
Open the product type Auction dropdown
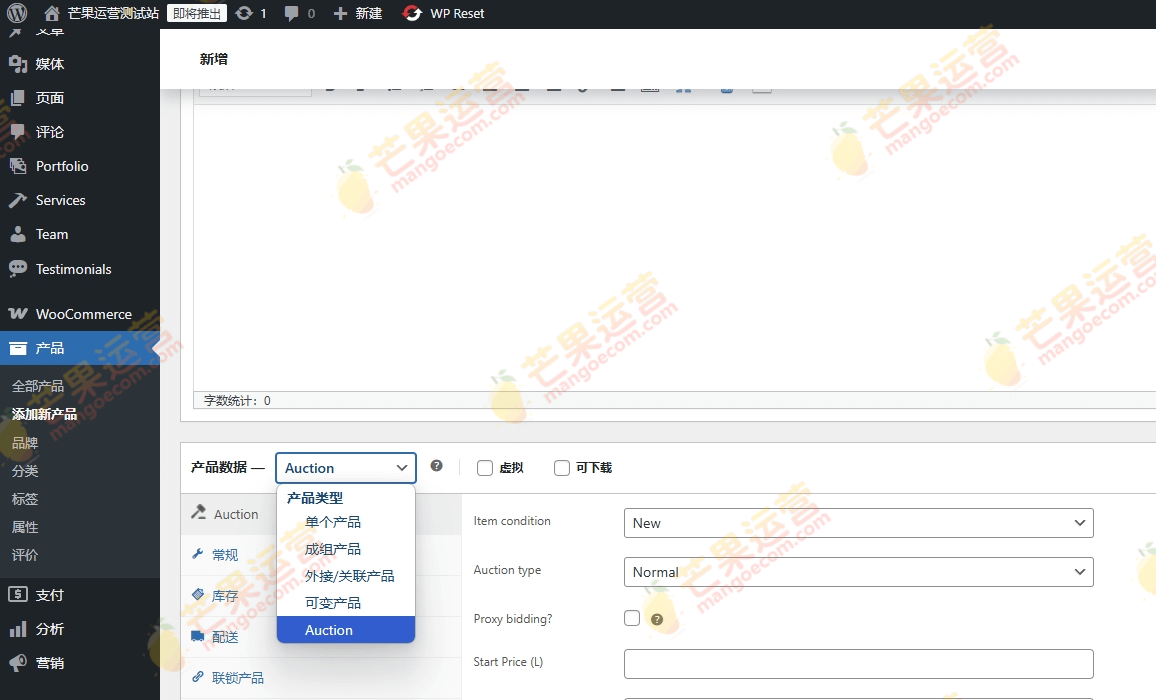click(346, 468)
